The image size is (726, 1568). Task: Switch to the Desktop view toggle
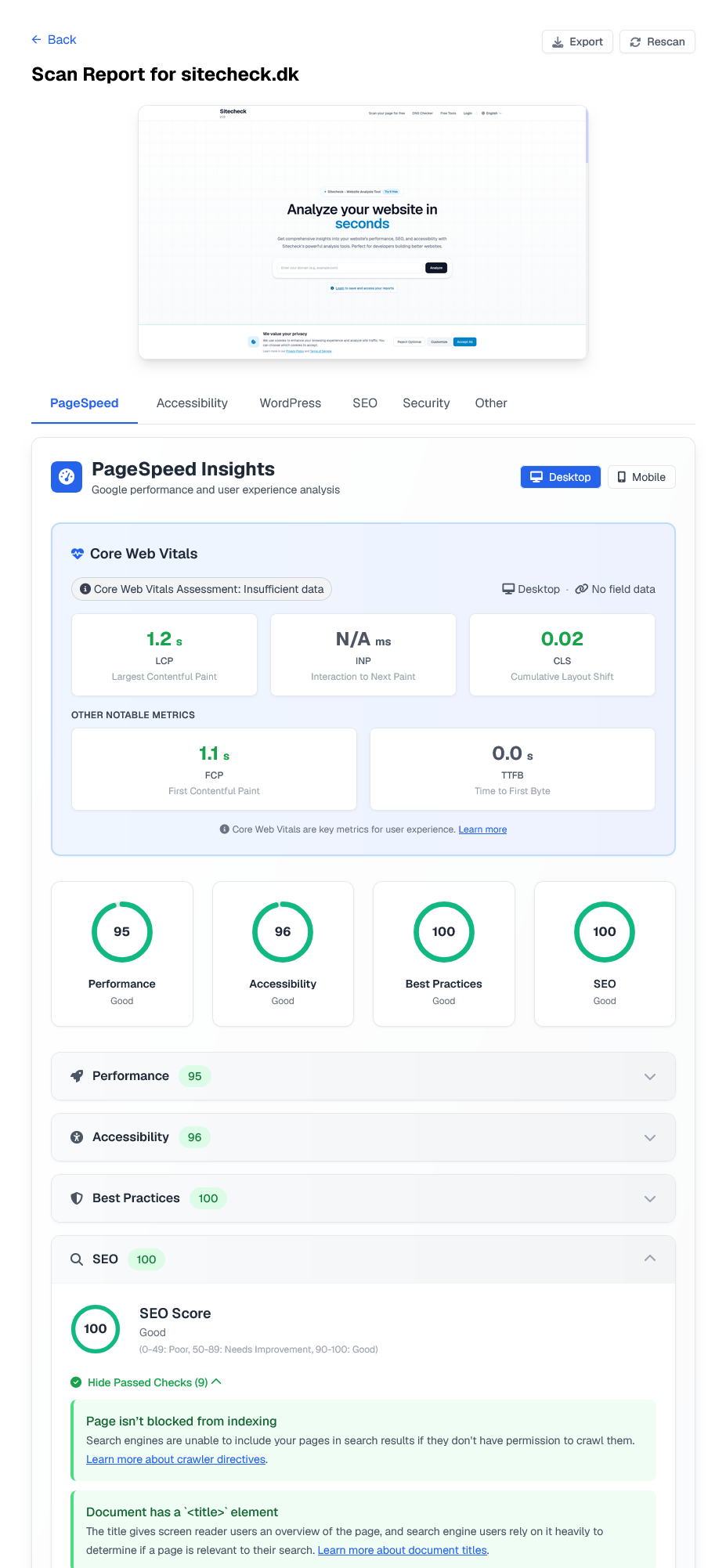click(x=560, y=477)
